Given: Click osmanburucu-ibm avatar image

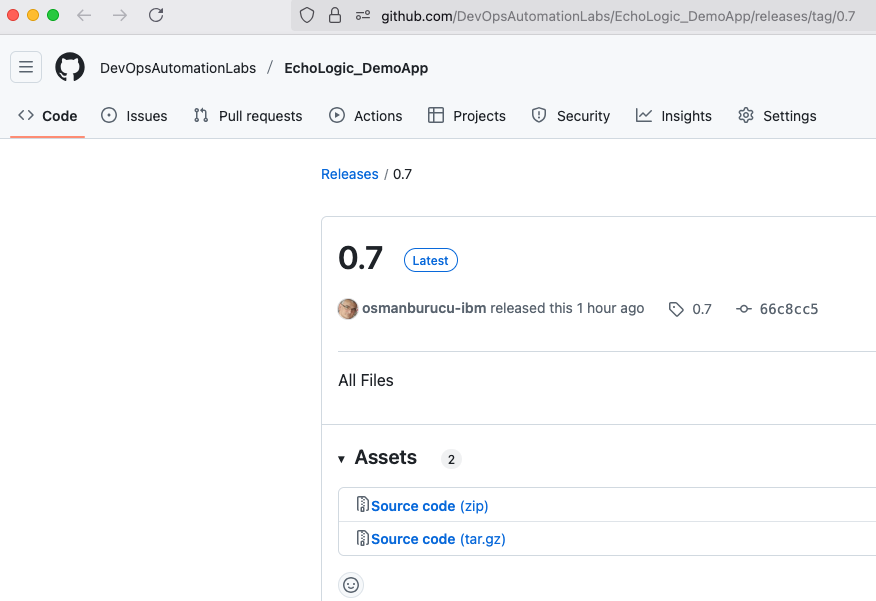Looking at the screenshot, I should pyautogui.click(x=347, y=309).
